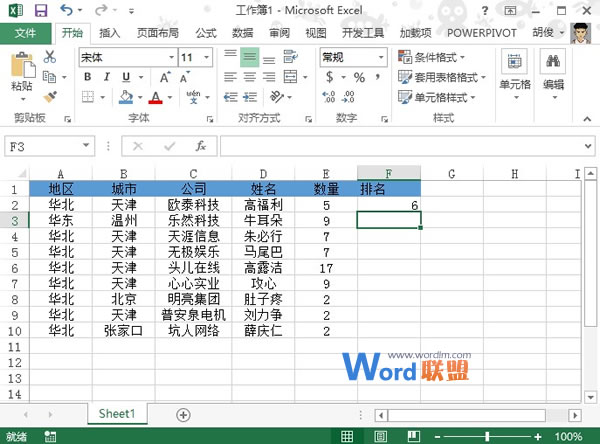Apply comma style number format
The image size is (600, 444).
[378, 77]
